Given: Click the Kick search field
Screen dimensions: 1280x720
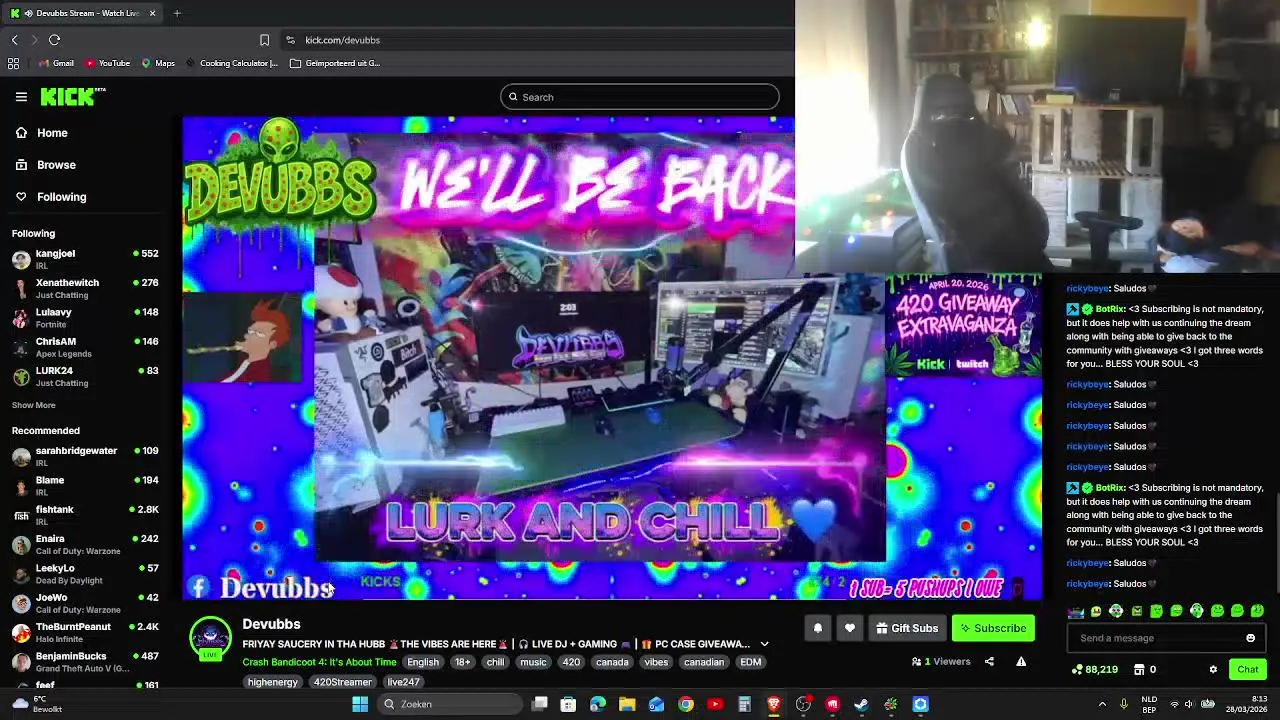Looking at the screenshot, I should [640, 97].
